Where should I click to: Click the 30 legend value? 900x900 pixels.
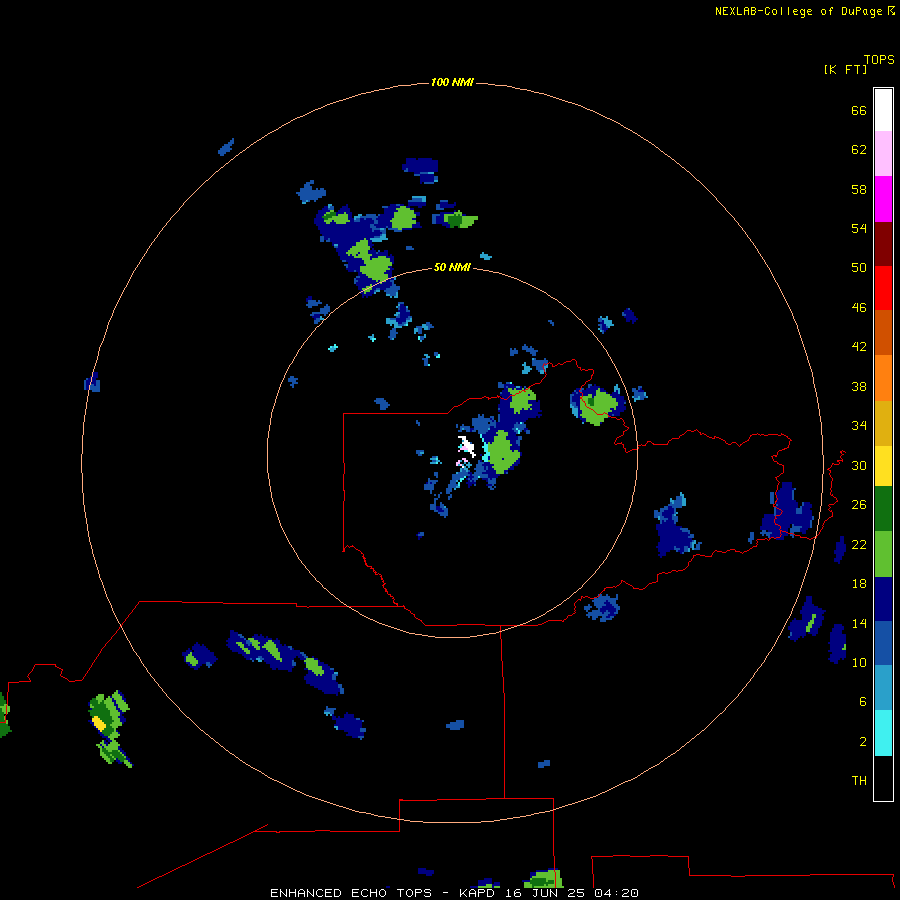(x=859, y=465)
